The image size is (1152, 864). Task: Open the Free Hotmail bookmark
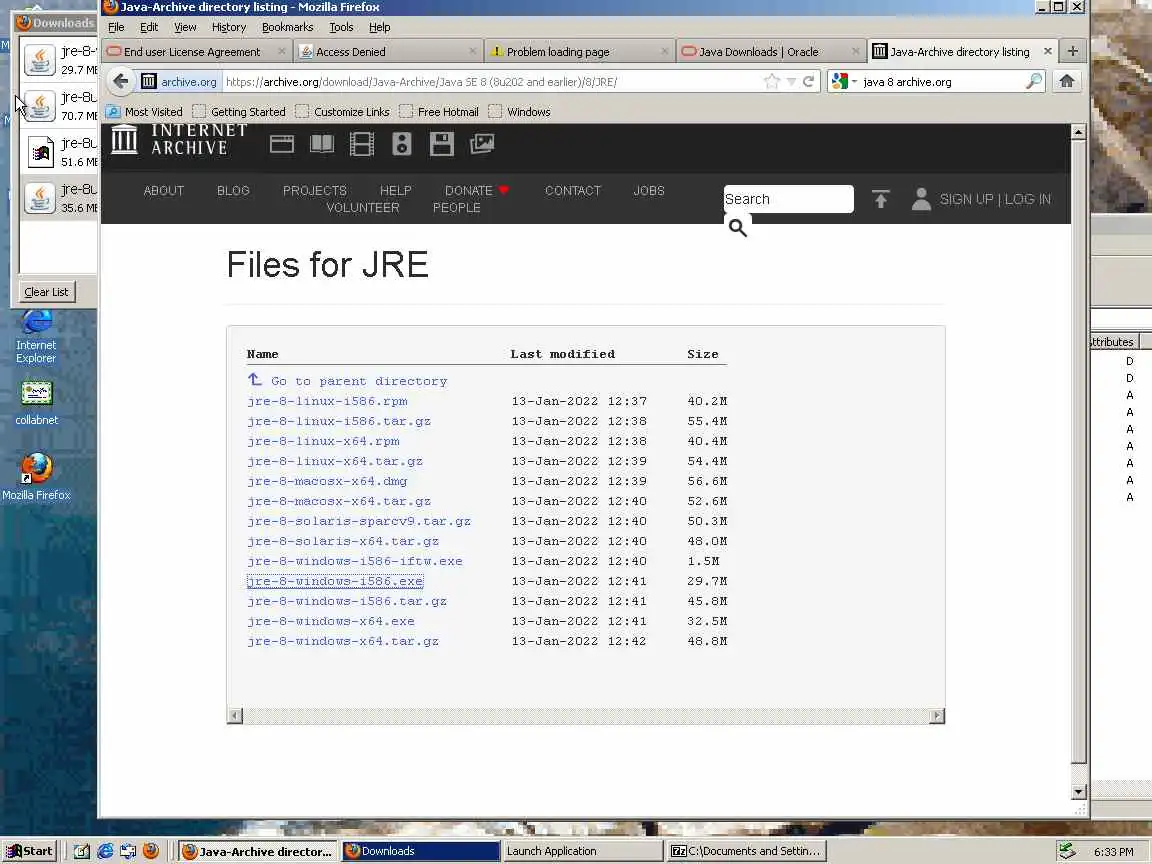click(x=439, y=112)
